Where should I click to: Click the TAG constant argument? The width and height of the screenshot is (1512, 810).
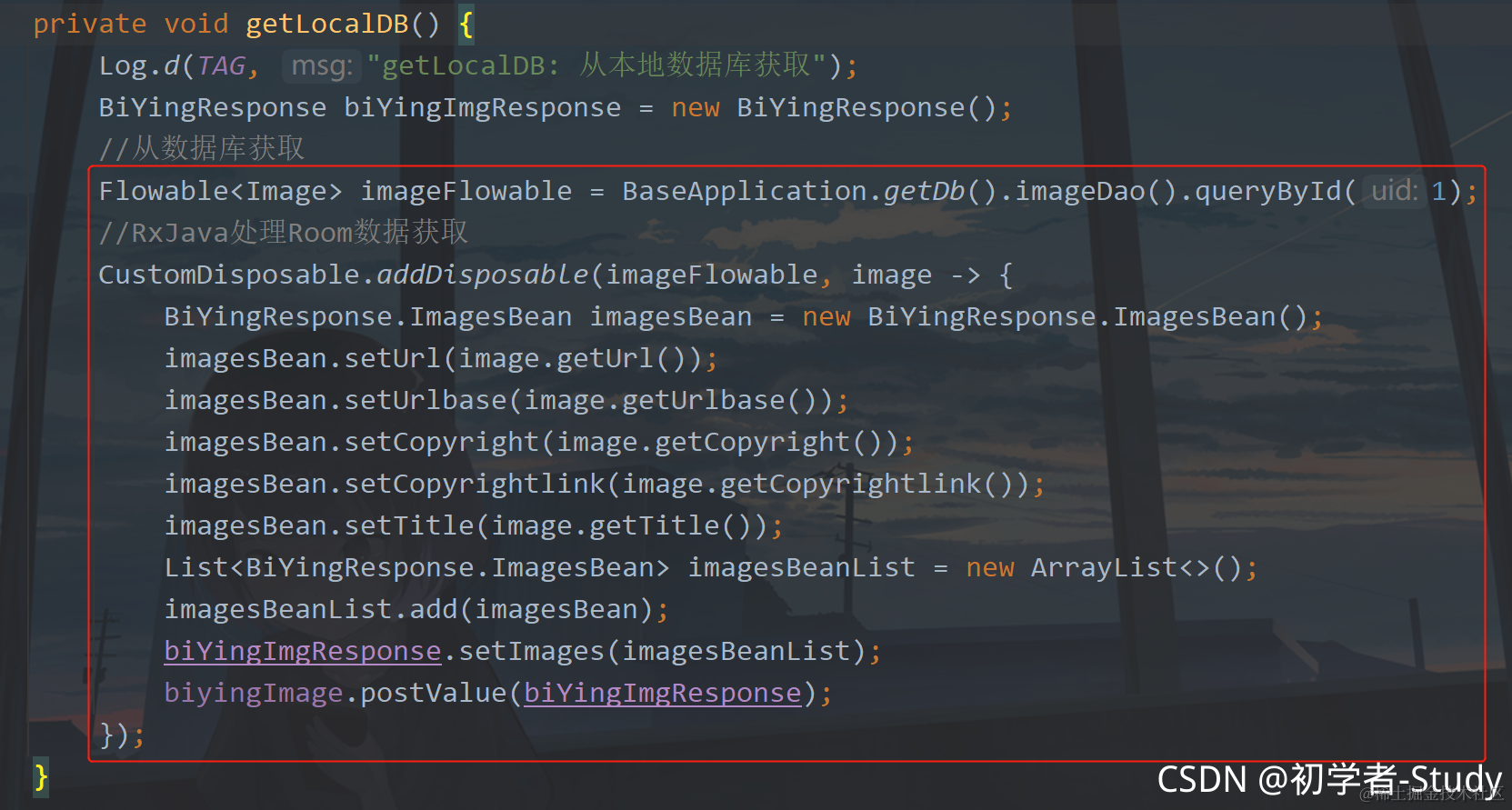[x=221, y=65]
